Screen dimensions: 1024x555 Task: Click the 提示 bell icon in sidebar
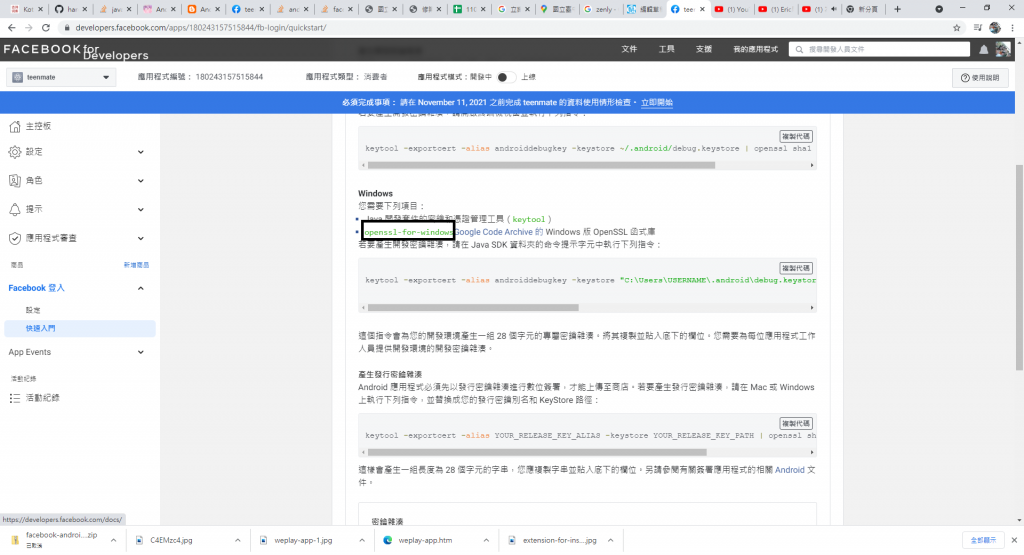pyautogui.click(x=15, y=209)
